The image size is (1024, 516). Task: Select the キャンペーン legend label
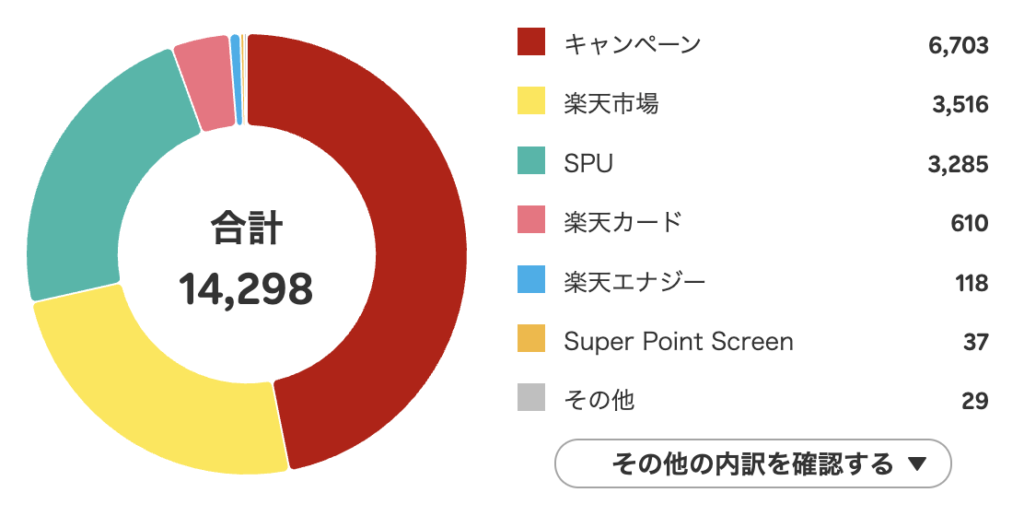(x=632, y=44)
